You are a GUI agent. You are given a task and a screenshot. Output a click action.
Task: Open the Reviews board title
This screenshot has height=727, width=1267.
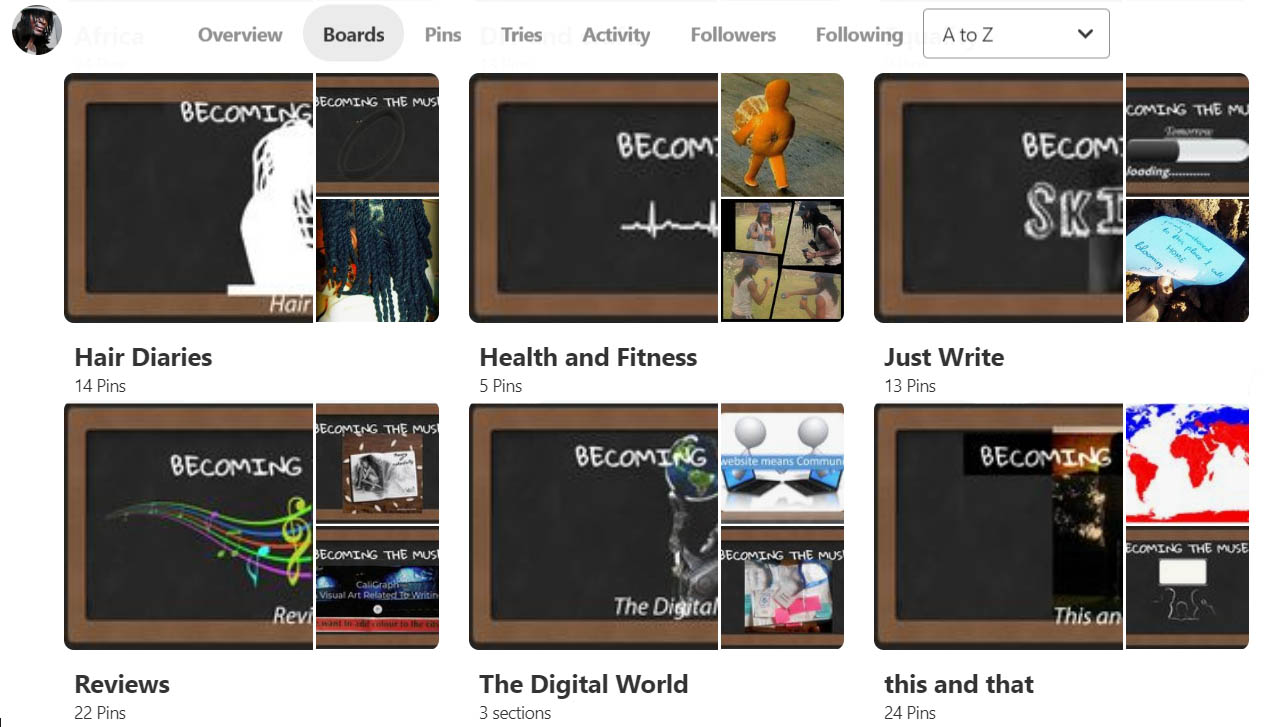coord(122,684)
